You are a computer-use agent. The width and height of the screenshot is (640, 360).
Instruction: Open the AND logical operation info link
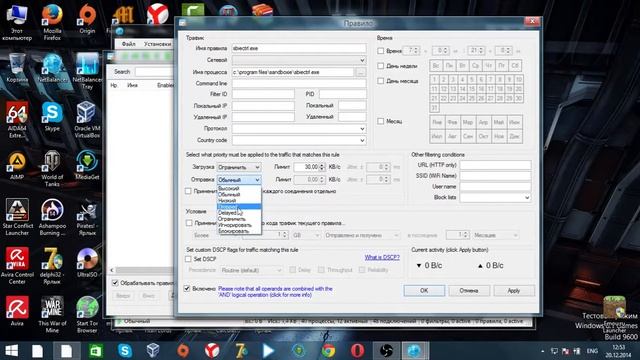[275, 292]
